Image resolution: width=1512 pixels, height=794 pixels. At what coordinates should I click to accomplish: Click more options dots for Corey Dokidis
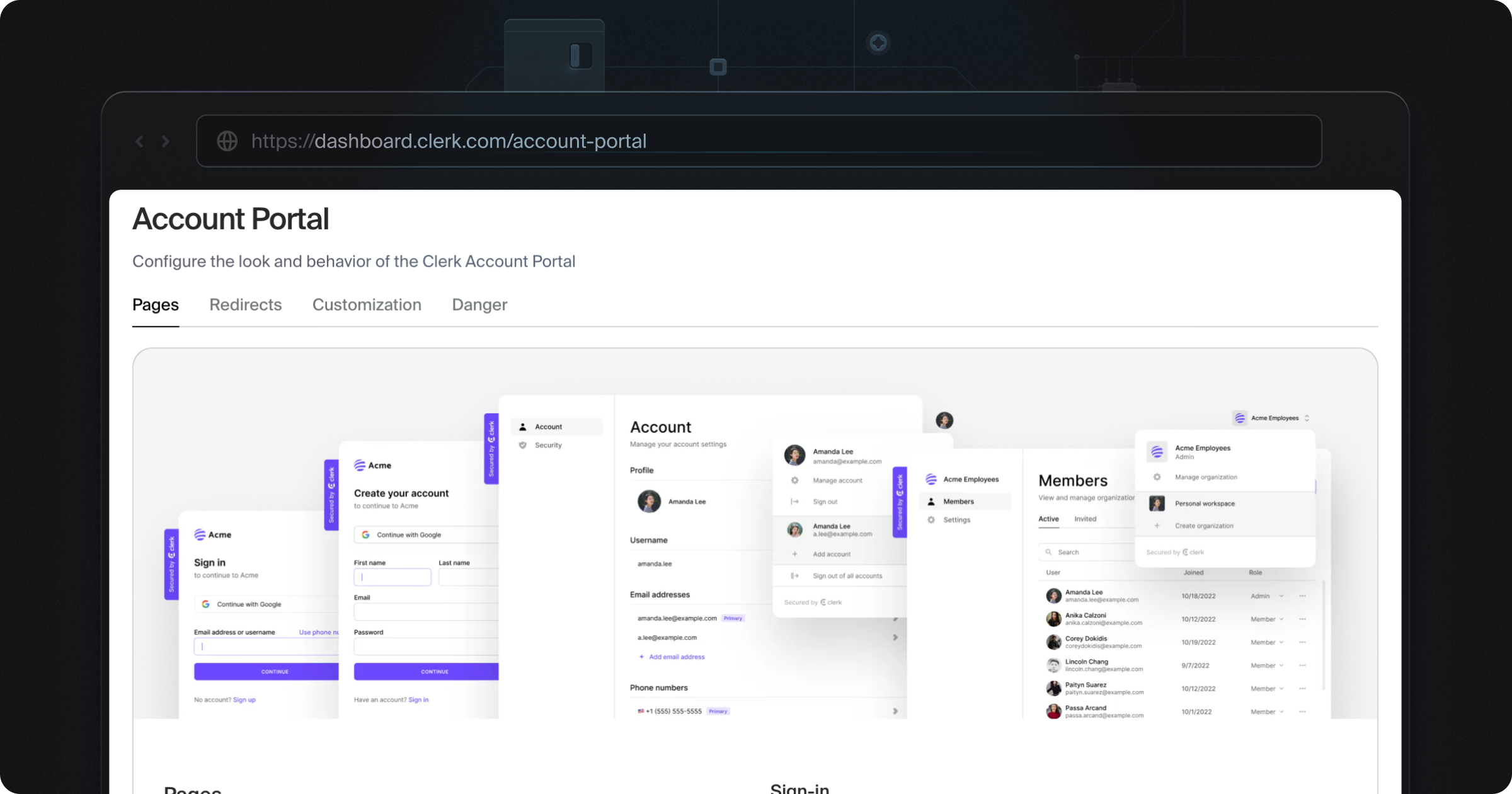coord(1302,643)
